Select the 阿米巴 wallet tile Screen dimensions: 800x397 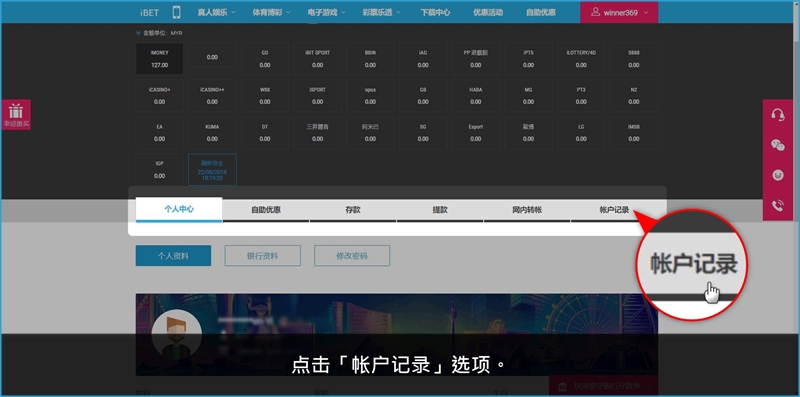click(370, 133)
